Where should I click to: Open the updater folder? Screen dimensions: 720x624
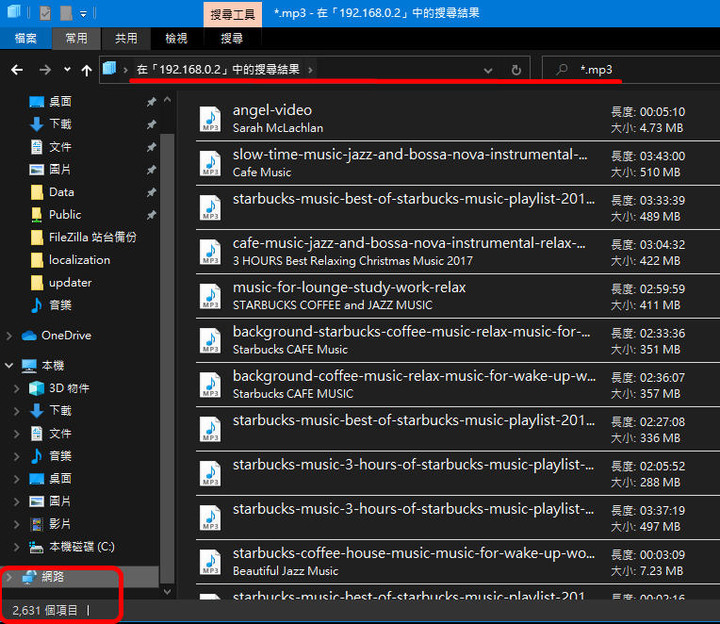point(70,282)
